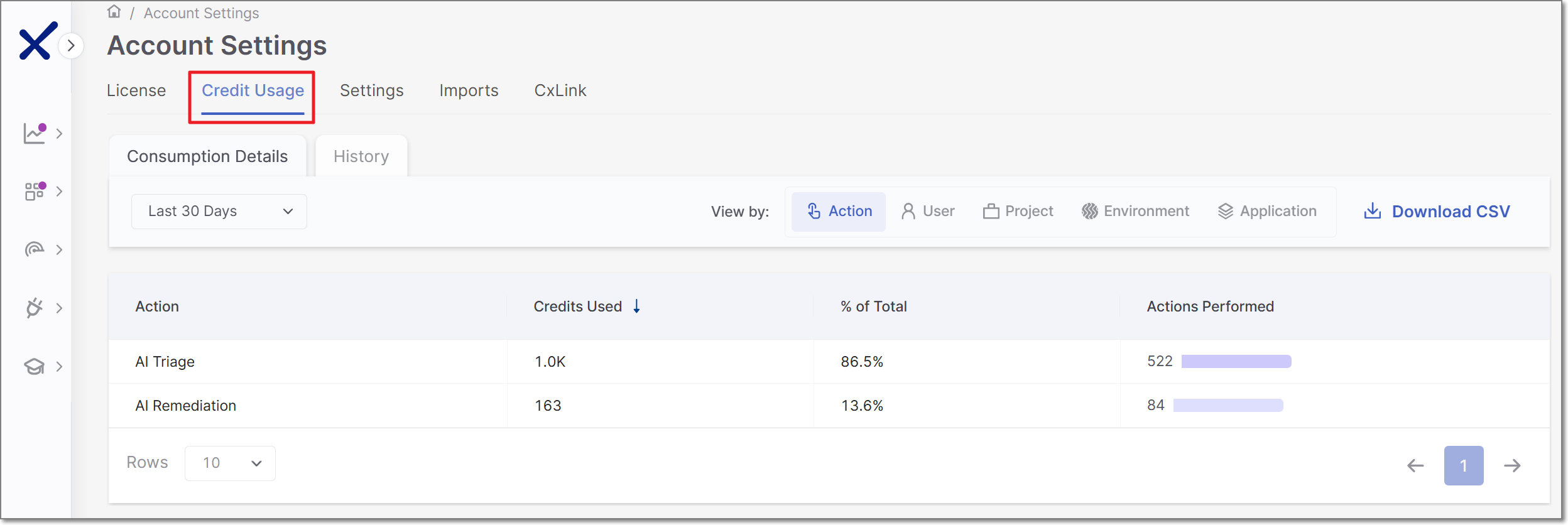
Task: Open the plugins plug sidebar icon
Action: [35, 308]
